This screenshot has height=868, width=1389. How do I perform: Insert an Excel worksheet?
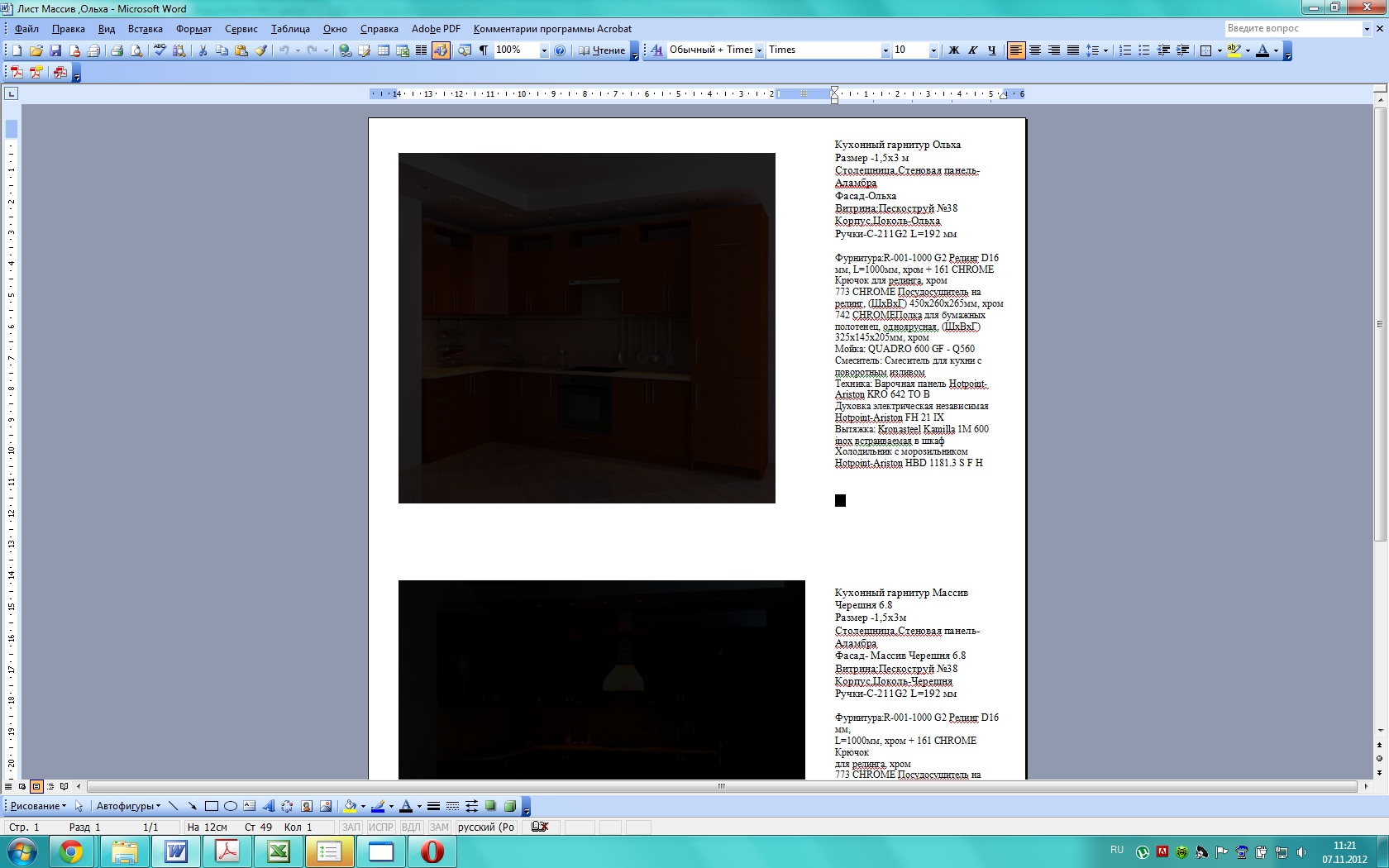tap(403, 50)
